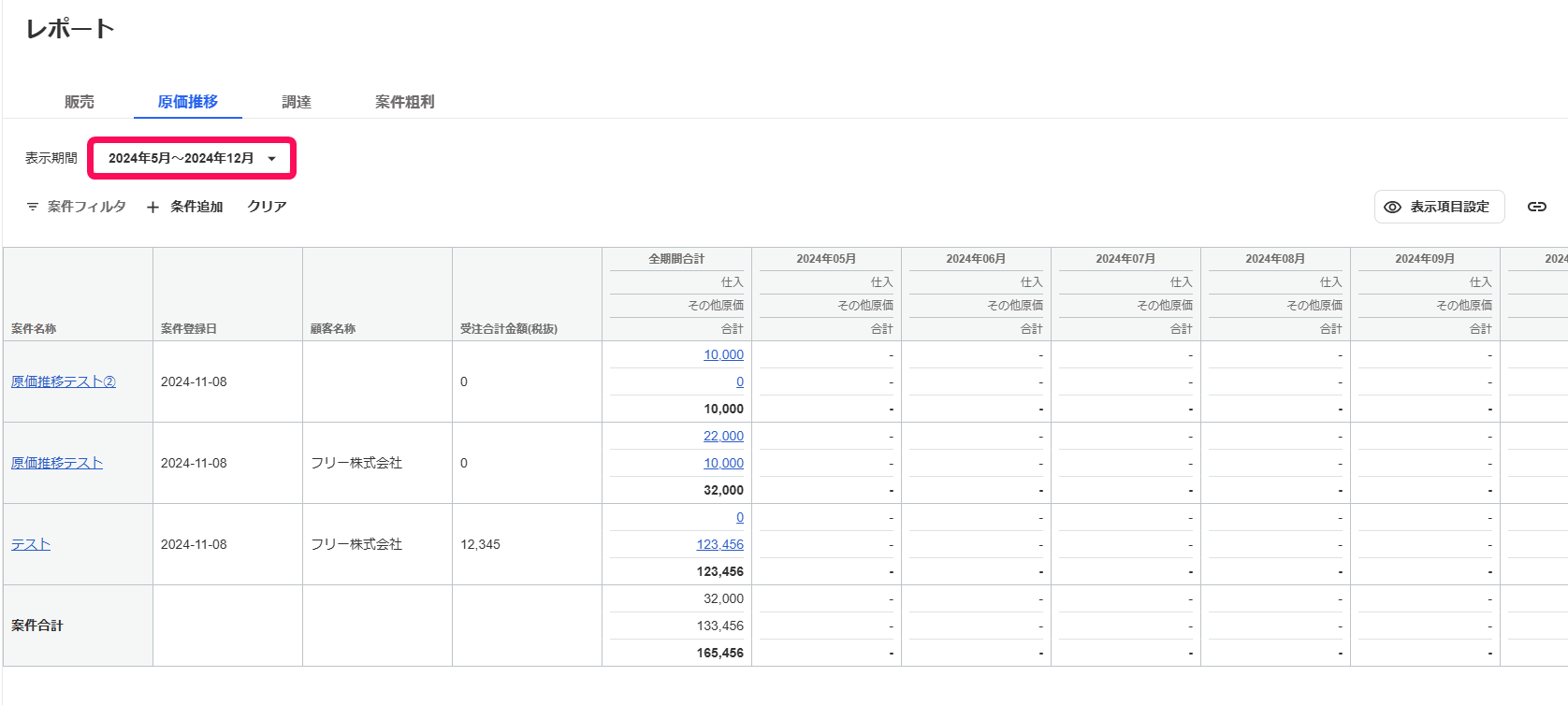Open the 表示期間 date range dropdown
The width and height of the screenshot is (1568, 705).
tap(192, 158)
